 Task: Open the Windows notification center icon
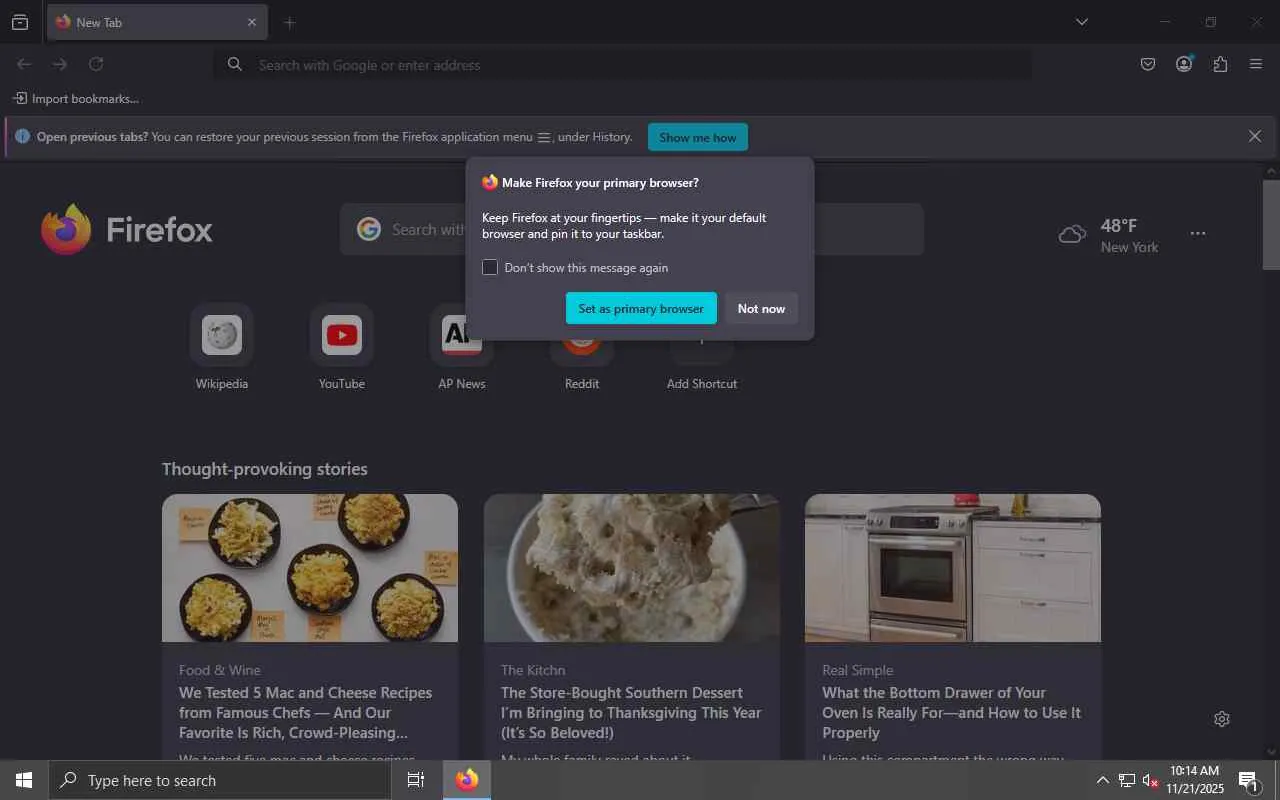(1248, 780)
